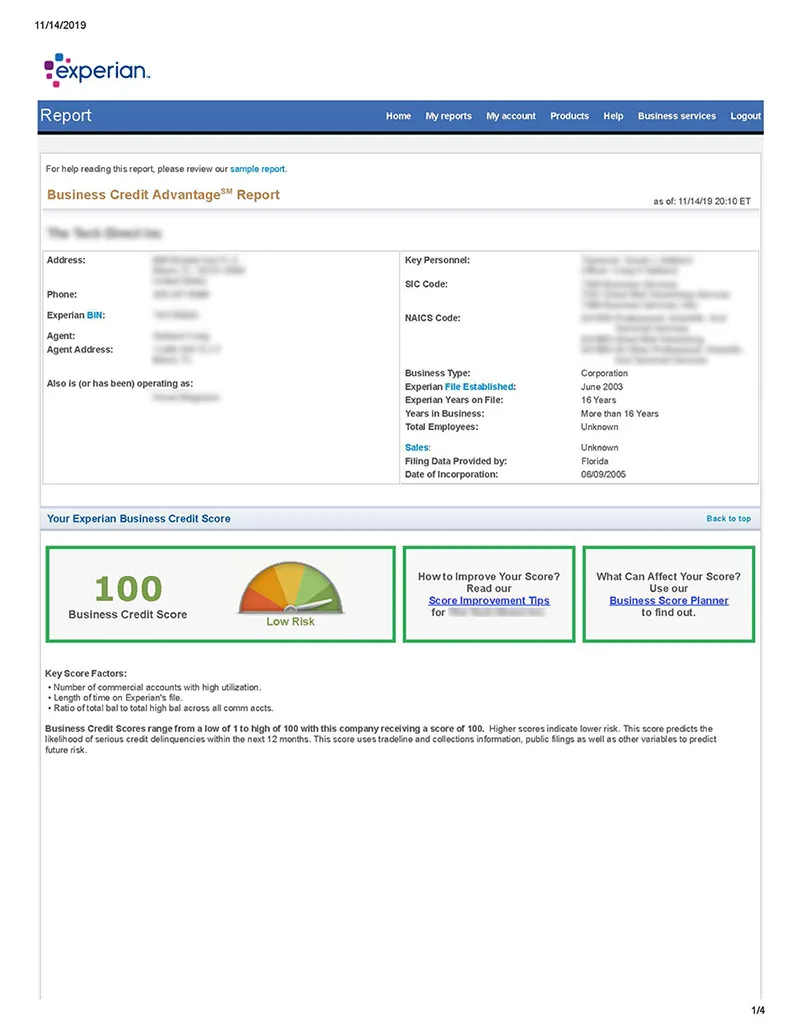Click the What Can Affect Your Score box
This screenshot has width=800, height=1035.
coord(668,594)
